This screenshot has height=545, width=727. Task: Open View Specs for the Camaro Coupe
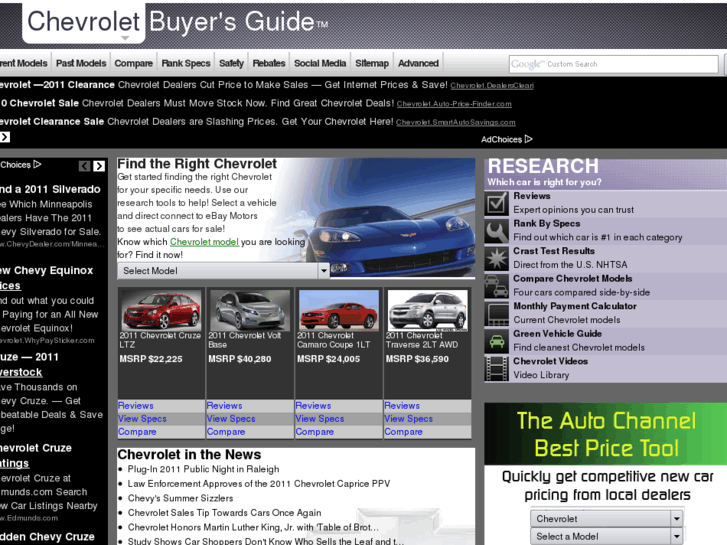click(320, 419)
